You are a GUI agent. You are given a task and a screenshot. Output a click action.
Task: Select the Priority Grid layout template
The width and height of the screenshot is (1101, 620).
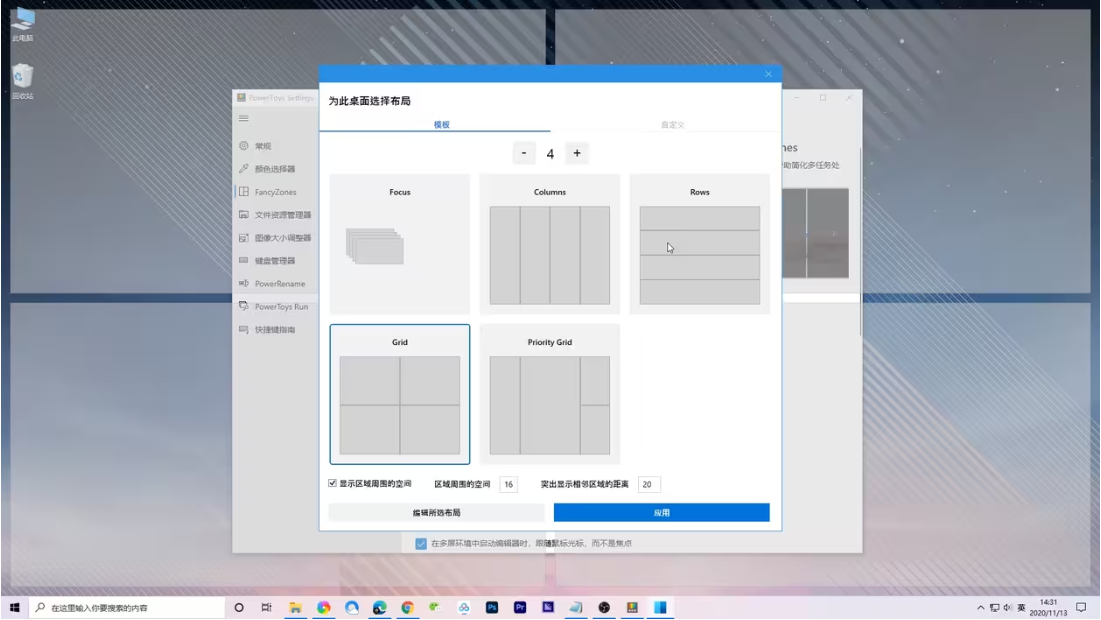pyautogui.click(x=550, y=394)
